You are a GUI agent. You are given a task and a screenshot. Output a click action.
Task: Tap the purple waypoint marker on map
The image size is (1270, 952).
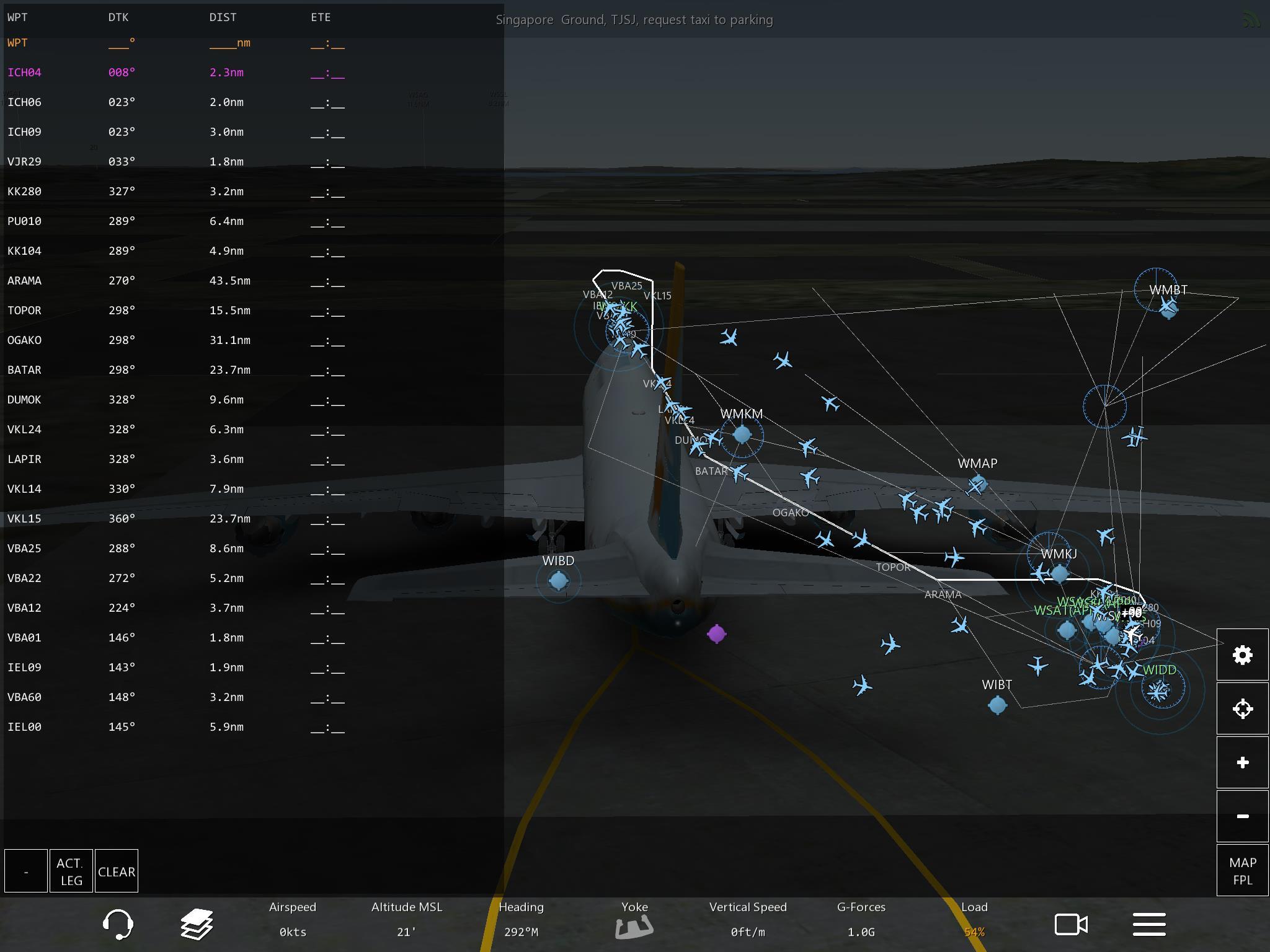click(716, 633)
